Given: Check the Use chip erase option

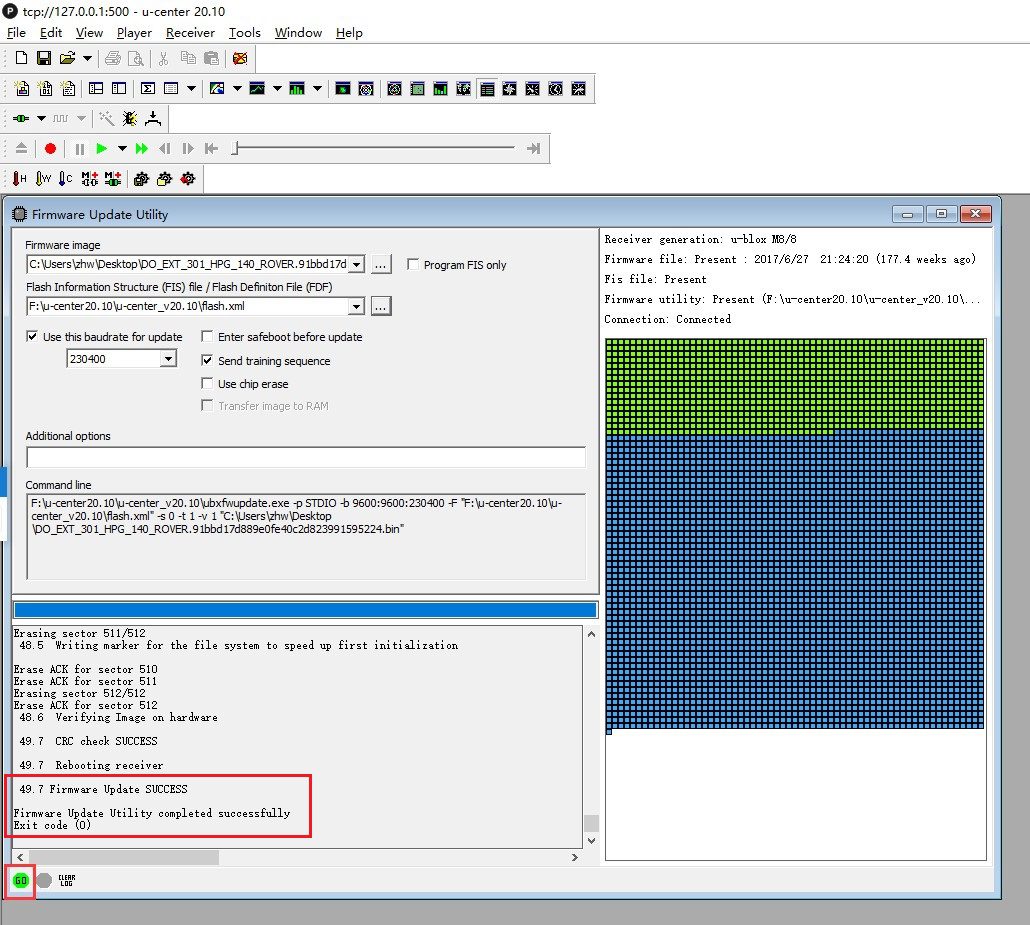Looking at the screenshot, I should [x=207, y=383].
